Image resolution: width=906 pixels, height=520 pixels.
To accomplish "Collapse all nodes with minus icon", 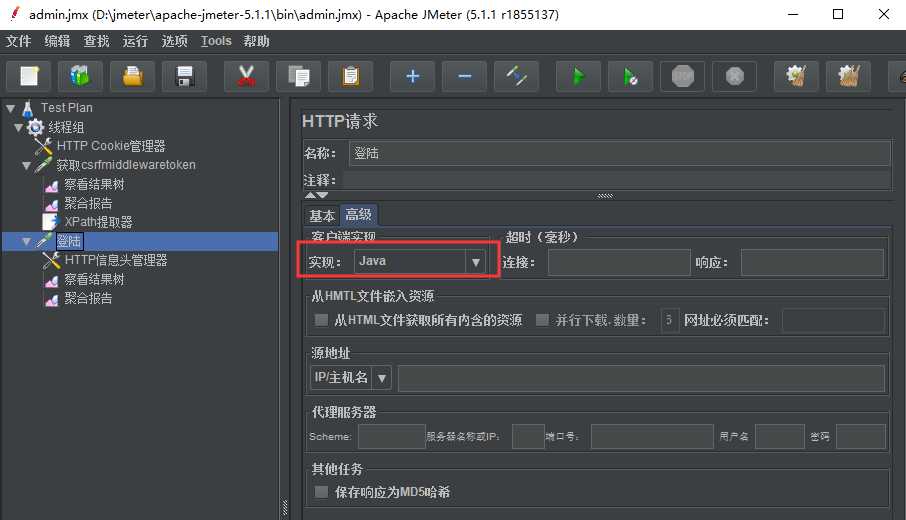I will click(465, 76).
